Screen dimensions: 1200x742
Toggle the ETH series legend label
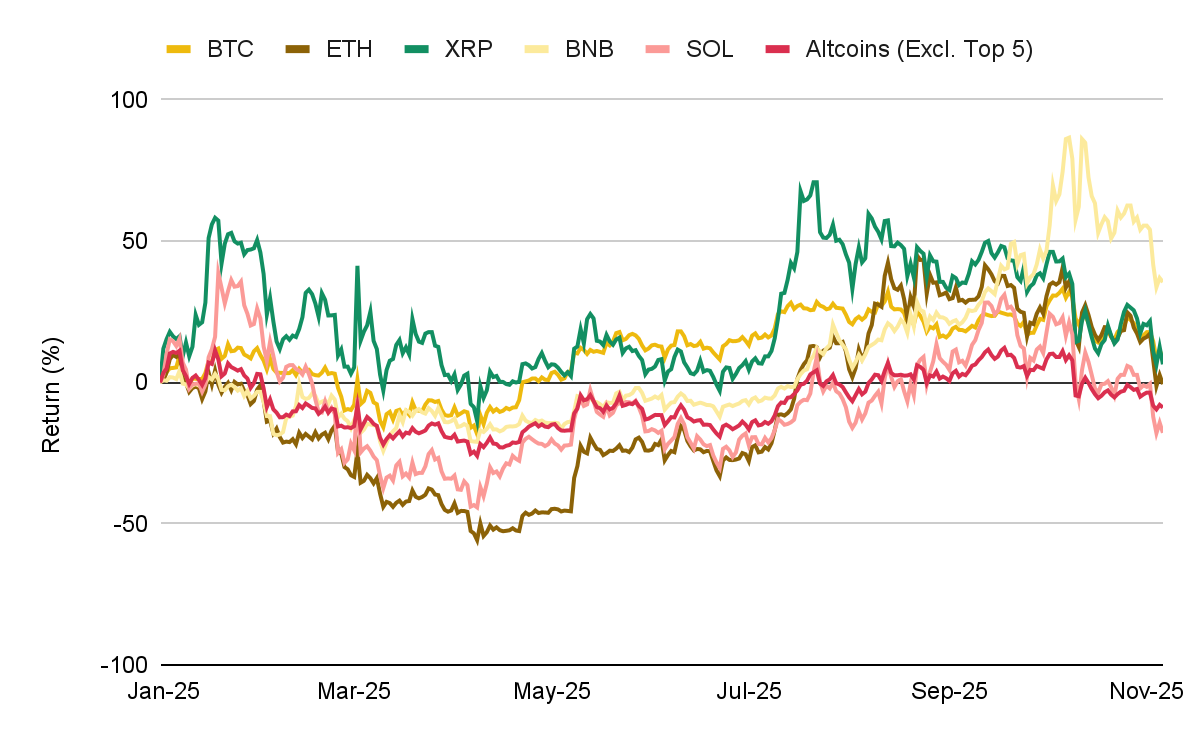coord(349,49)
